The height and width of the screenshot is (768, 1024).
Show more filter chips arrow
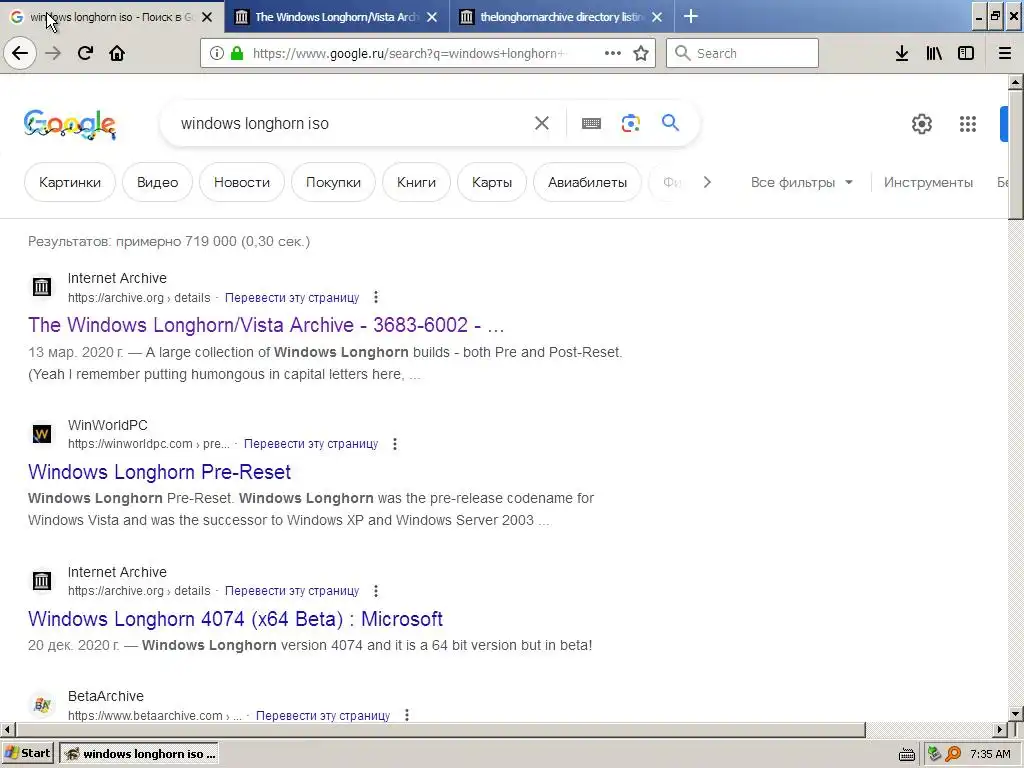(x=707, y=182)
